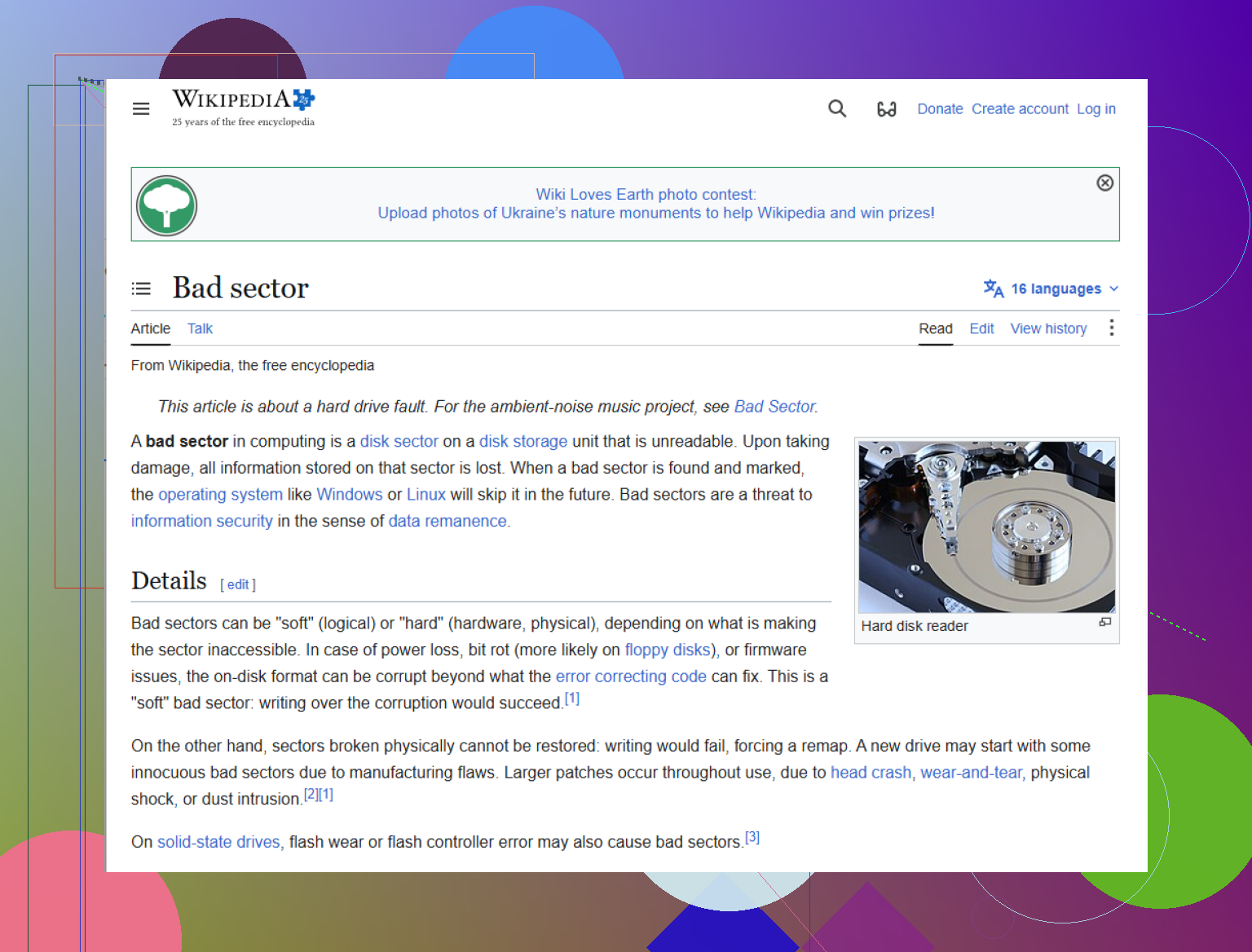Close the Wiki Loves Earth banner
The image size is (1252, 952).
(x=1105, y=183)
